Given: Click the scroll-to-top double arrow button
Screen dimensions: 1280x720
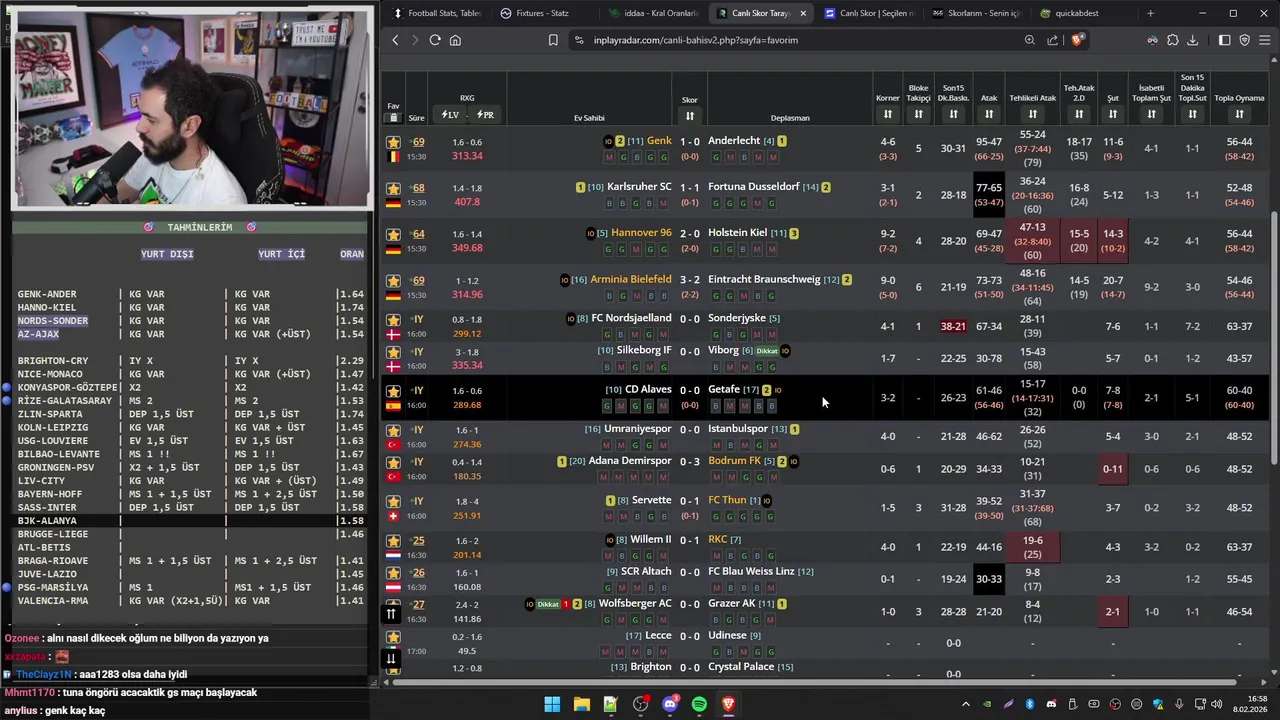Looking at the screenshot, I should [x=391, y=613].
